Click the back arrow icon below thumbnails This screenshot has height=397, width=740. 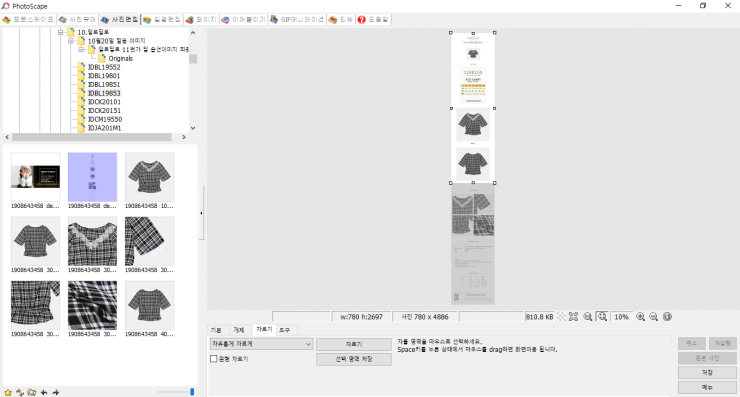coord(44,392)
